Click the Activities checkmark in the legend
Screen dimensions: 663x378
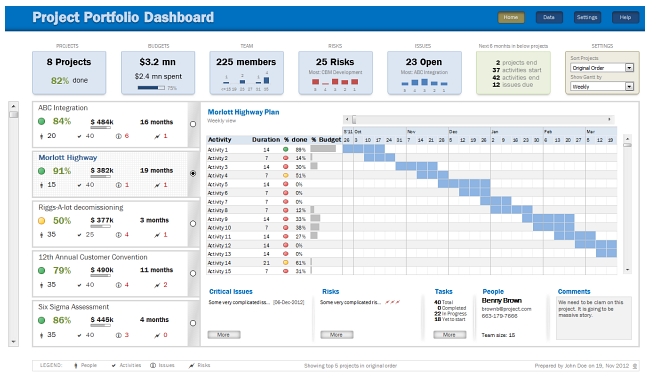pyautogui.click(x=114, y=365)
